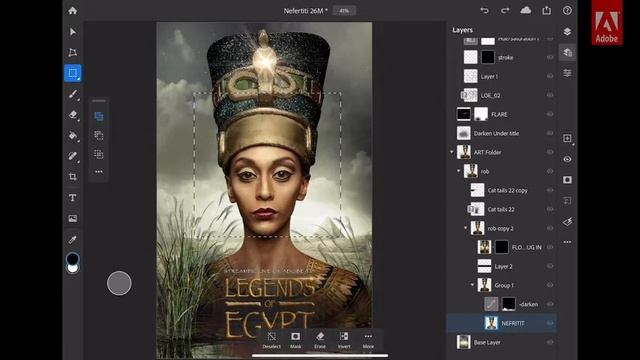640x360 pixels.
Task: Collapse the Group 1 folder
Action: click(472, 285)
